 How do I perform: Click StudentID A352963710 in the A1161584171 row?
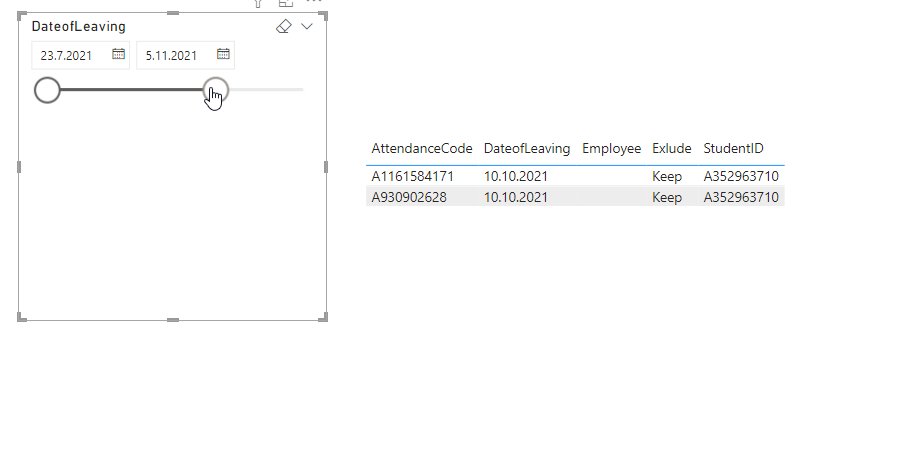click(741, 176)
